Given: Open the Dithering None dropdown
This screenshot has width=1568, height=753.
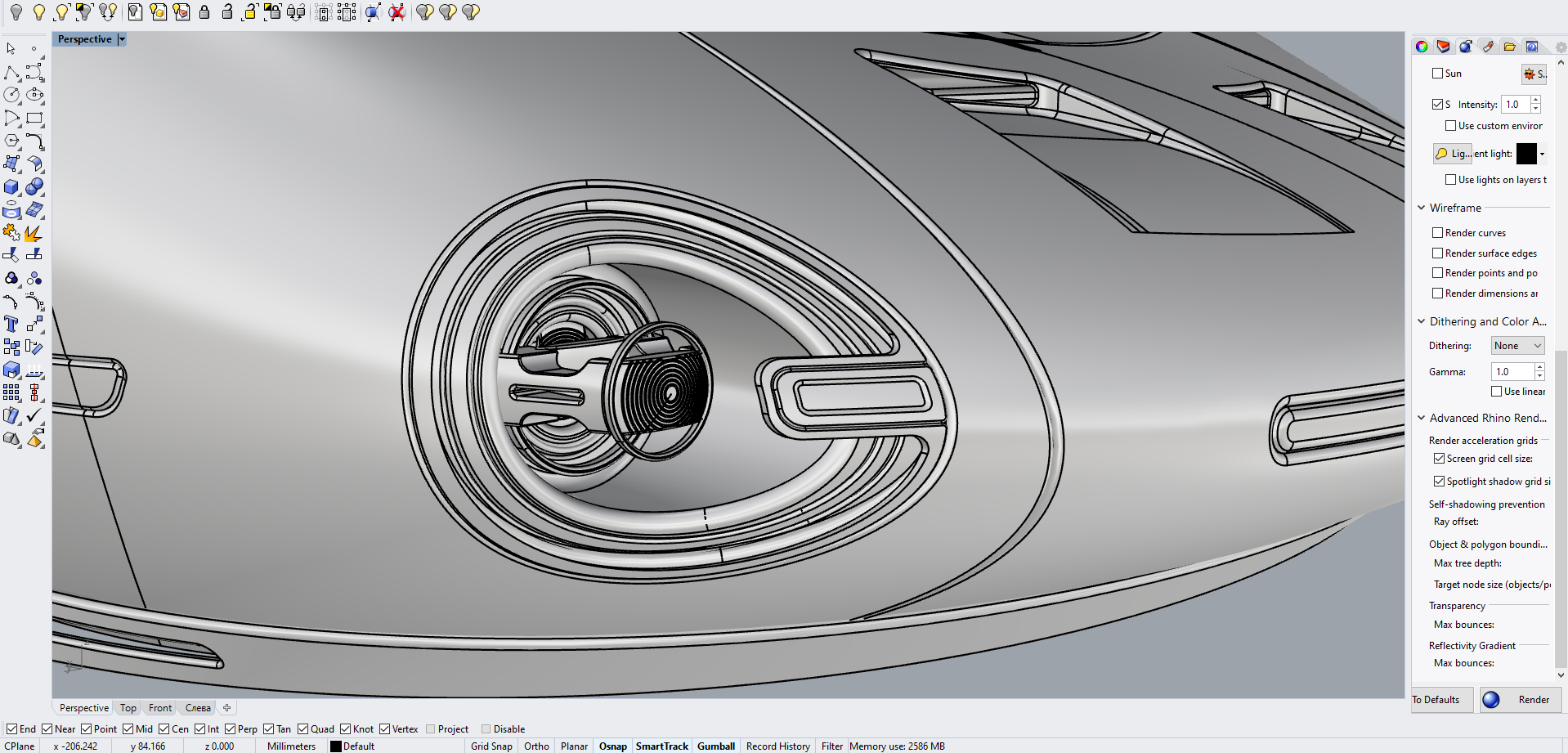Looking at the screenshot, I should coord(1516,345).
